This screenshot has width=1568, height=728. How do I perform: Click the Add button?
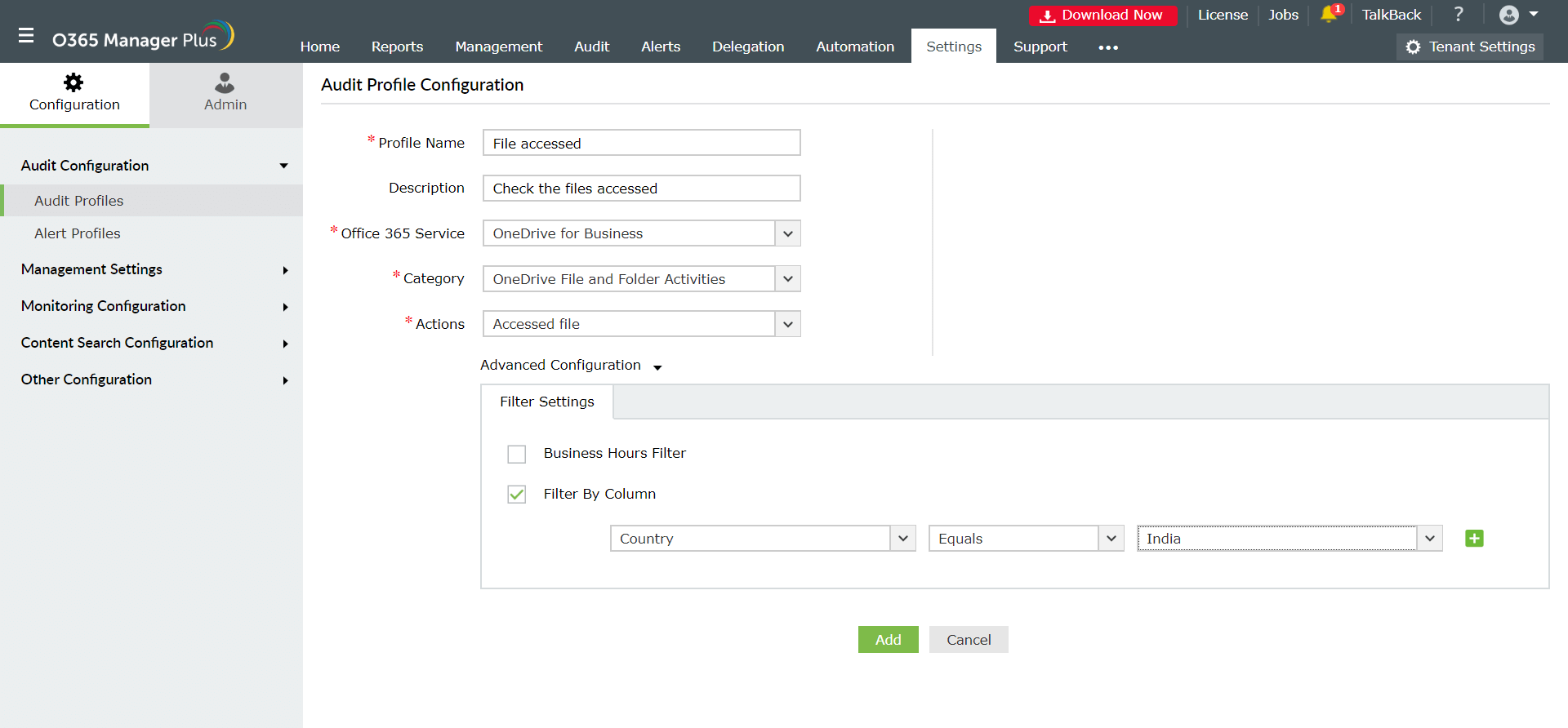889,640
